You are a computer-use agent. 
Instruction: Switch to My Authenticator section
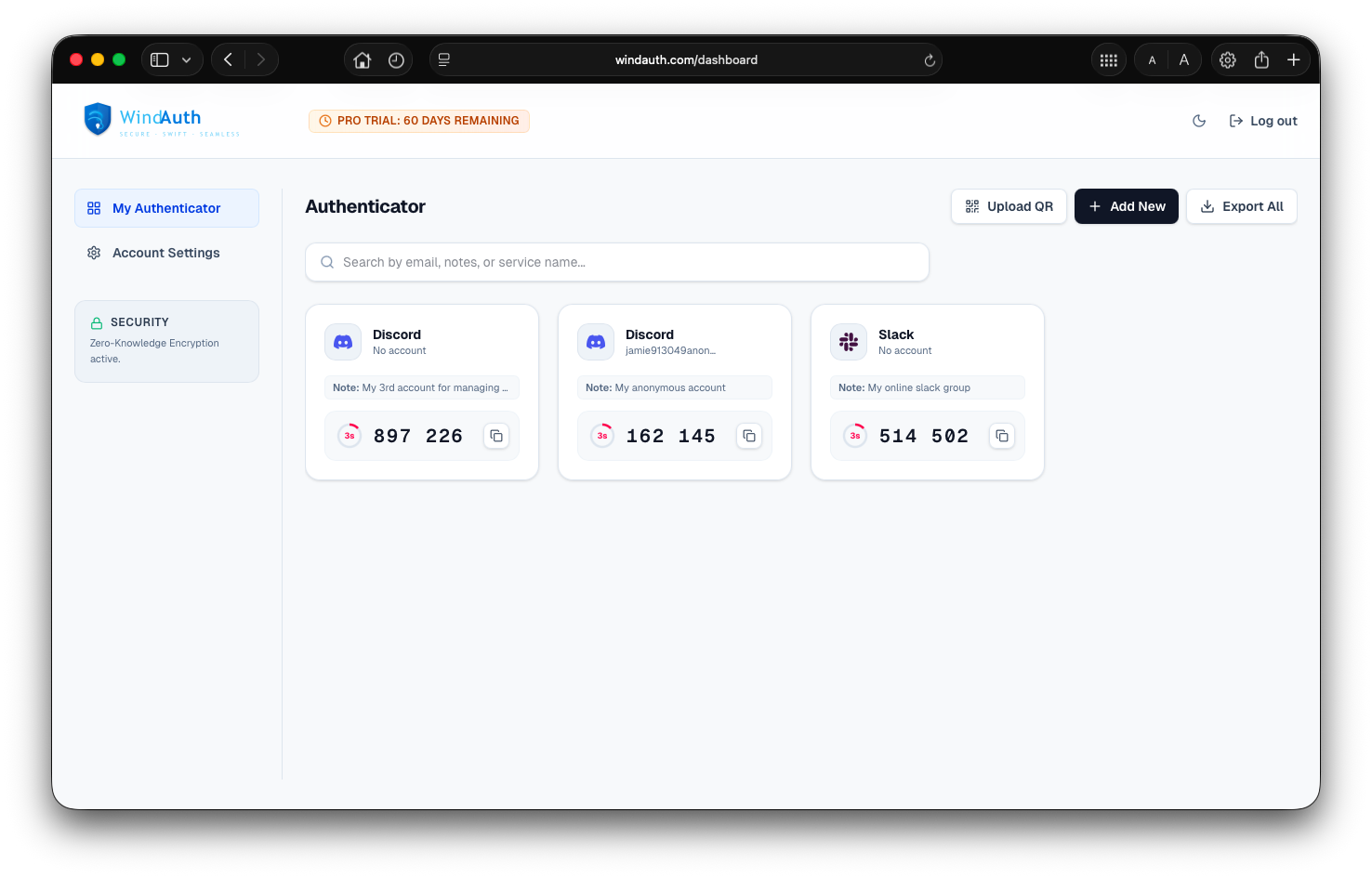[166, 207]
